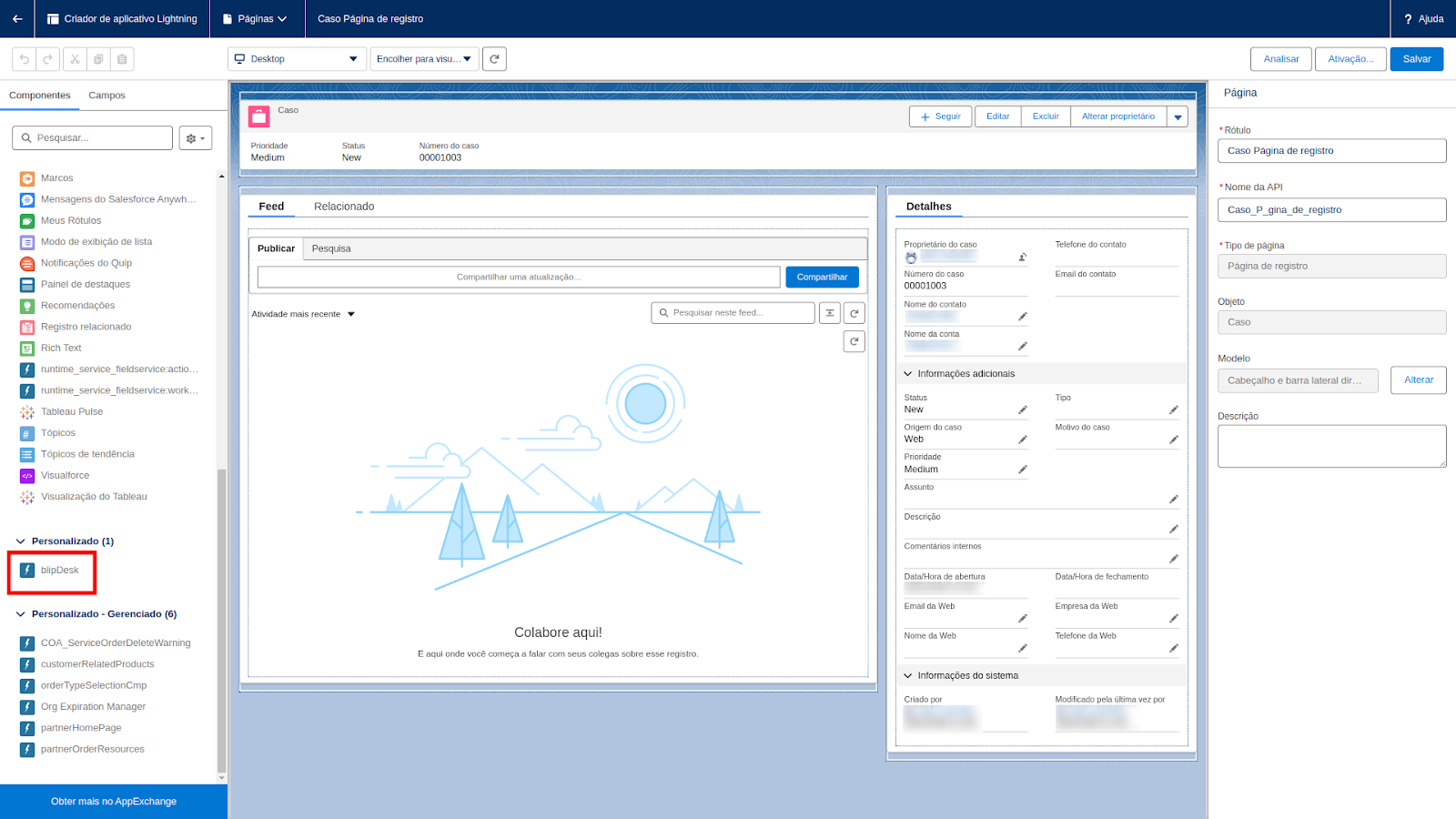Screen dimensions: 1456x819
Task: Click Obter mais no AppExchange link
Action: tap(114, 802)
